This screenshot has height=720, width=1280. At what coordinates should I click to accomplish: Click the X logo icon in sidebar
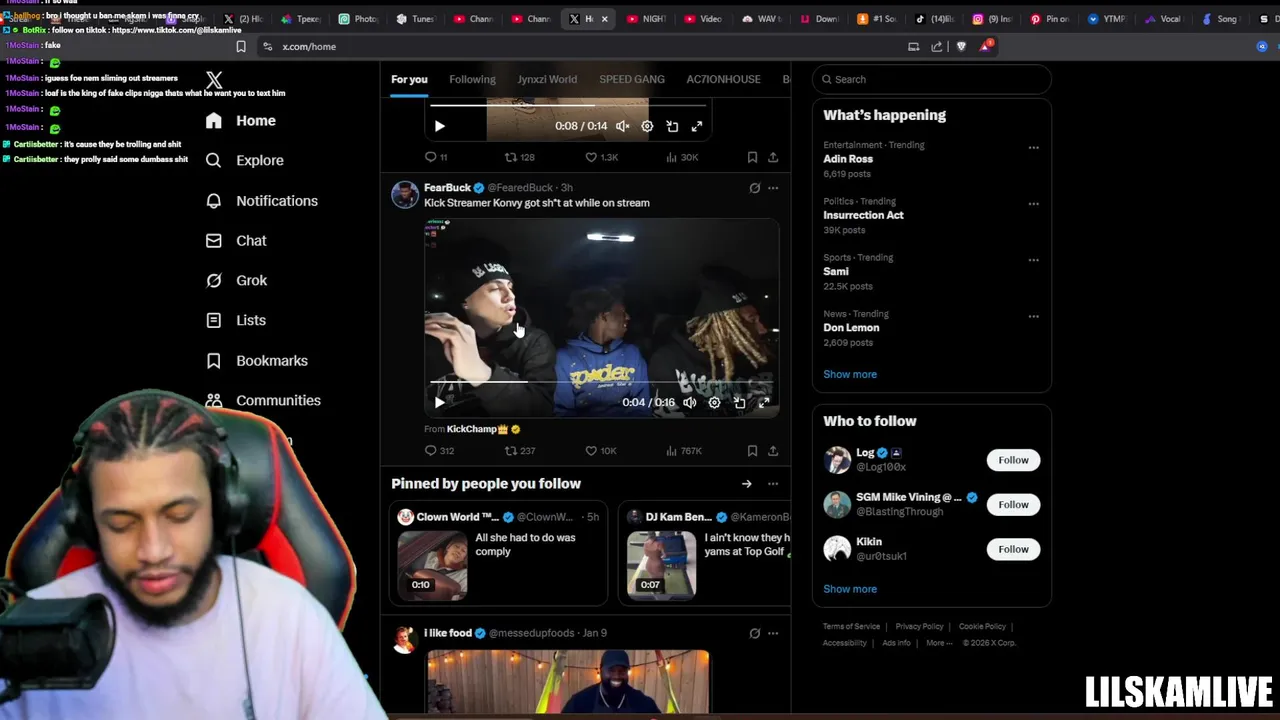pos(214,80)
